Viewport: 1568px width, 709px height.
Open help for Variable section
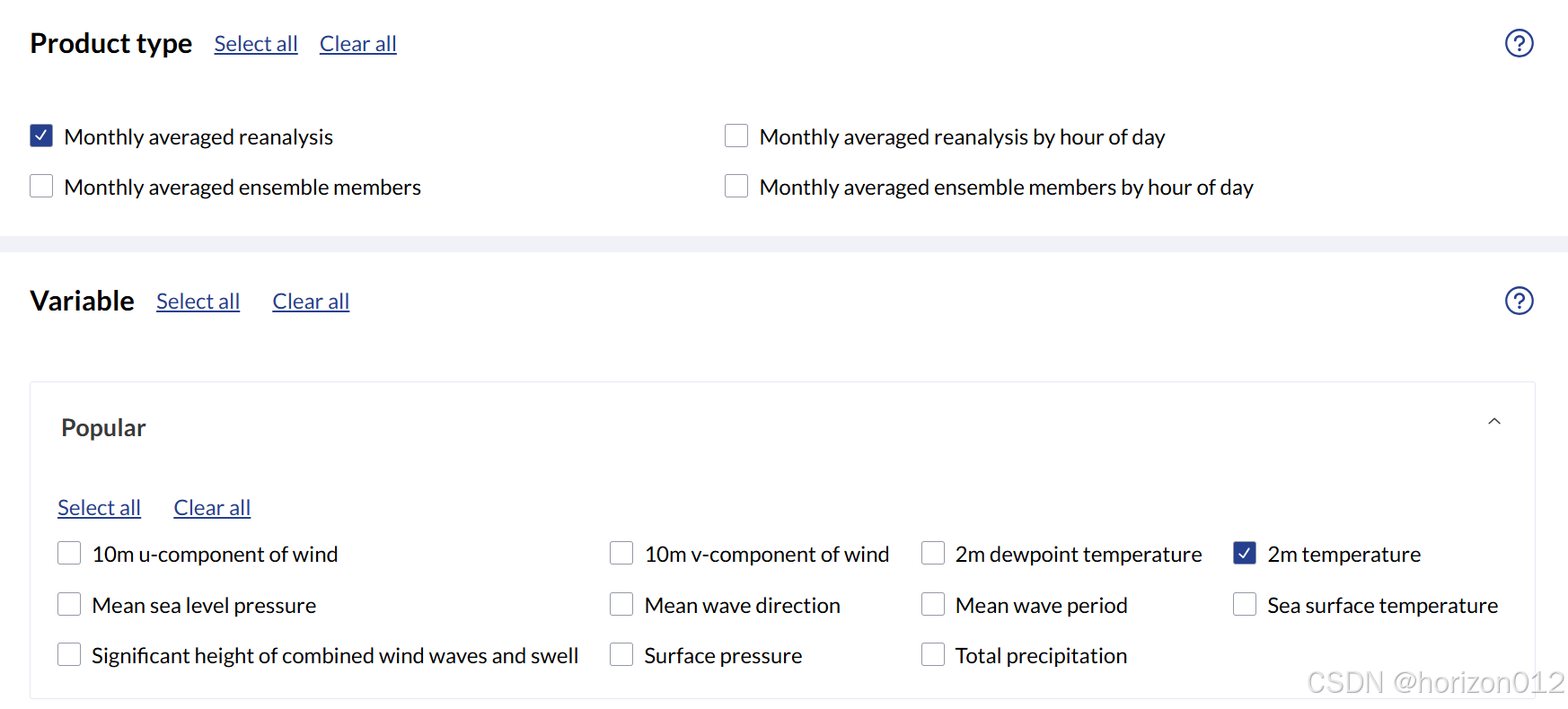[1519, 301]
